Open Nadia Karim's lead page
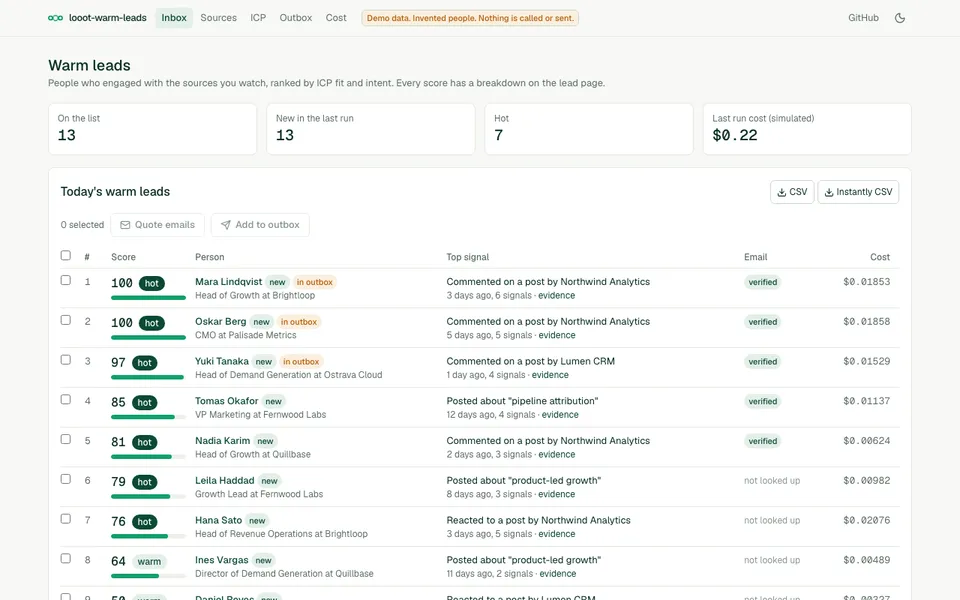The height and width of the screenshot is (600, 960). pyautogui.click(x=222, y=441)
